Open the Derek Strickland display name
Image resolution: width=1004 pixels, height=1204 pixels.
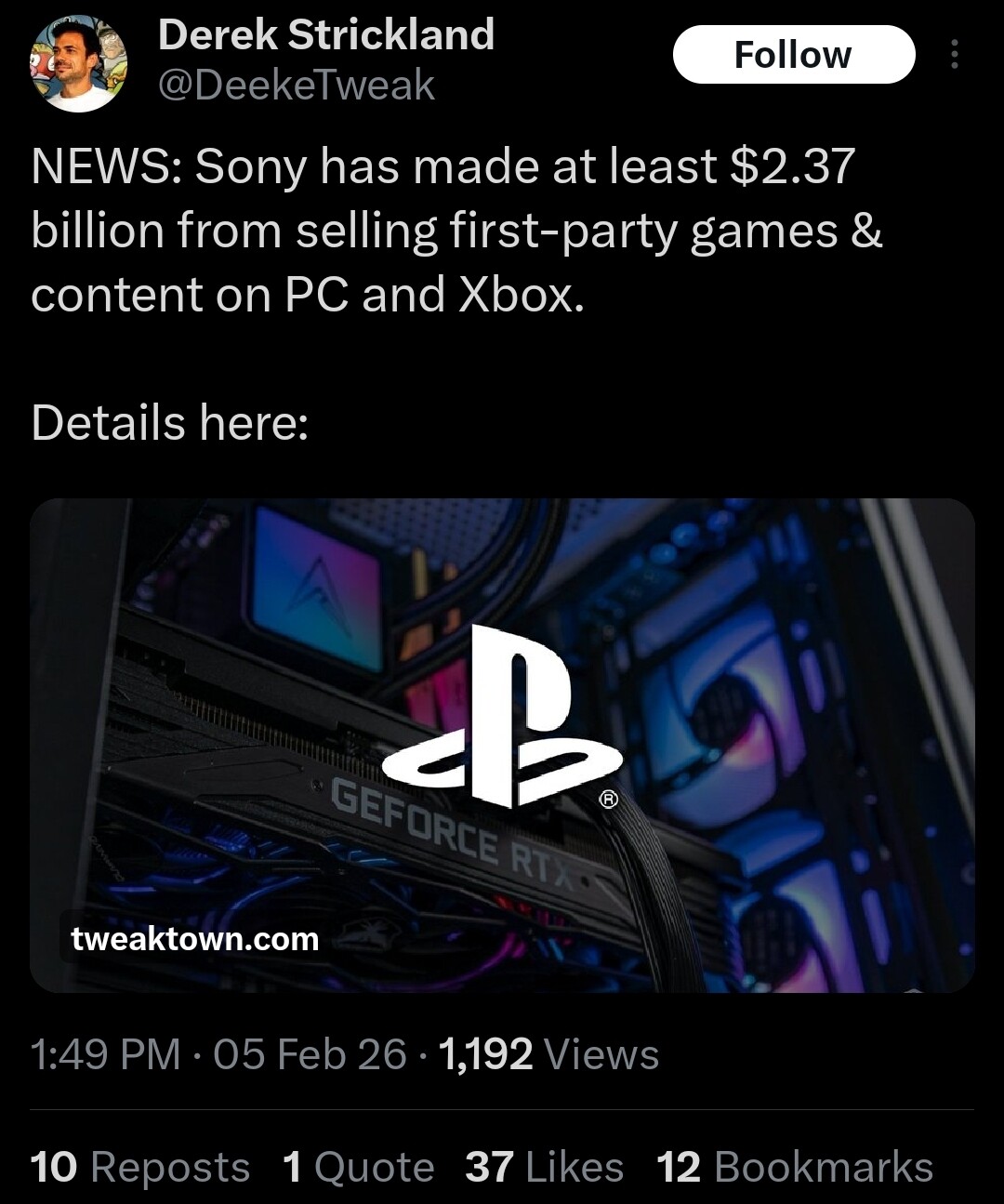[x=326, y=35]
